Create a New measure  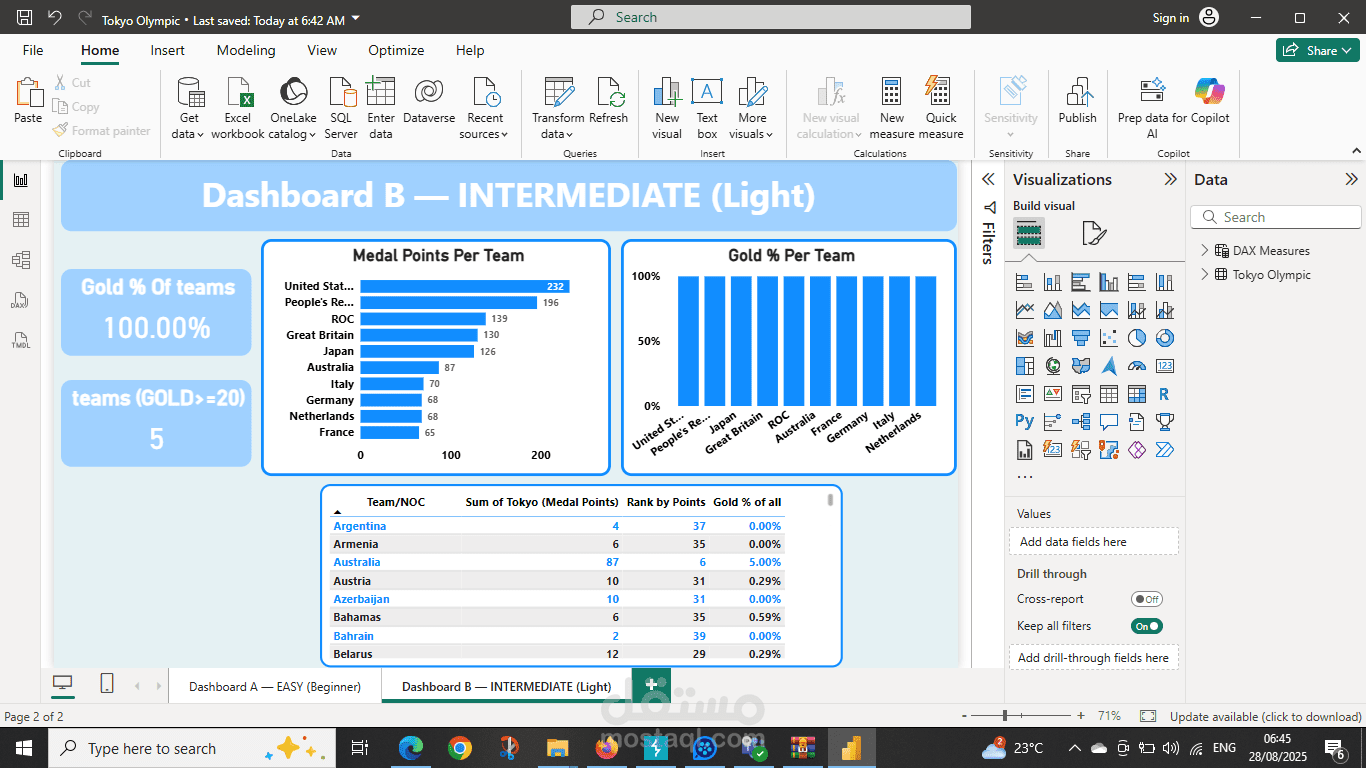click(x=892, y=108)
